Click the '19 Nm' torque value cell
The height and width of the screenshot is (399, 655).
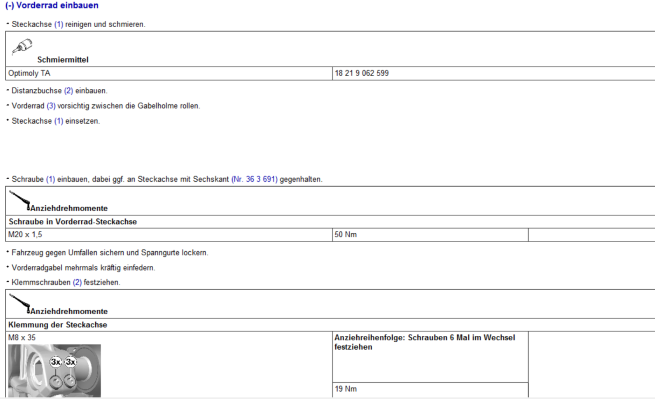430,389
